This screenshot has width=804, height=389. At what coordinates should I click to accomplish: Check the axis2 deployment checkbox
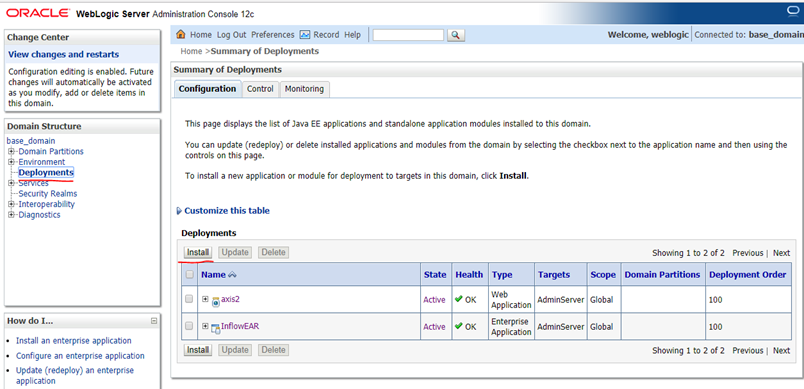coord(189,299)
